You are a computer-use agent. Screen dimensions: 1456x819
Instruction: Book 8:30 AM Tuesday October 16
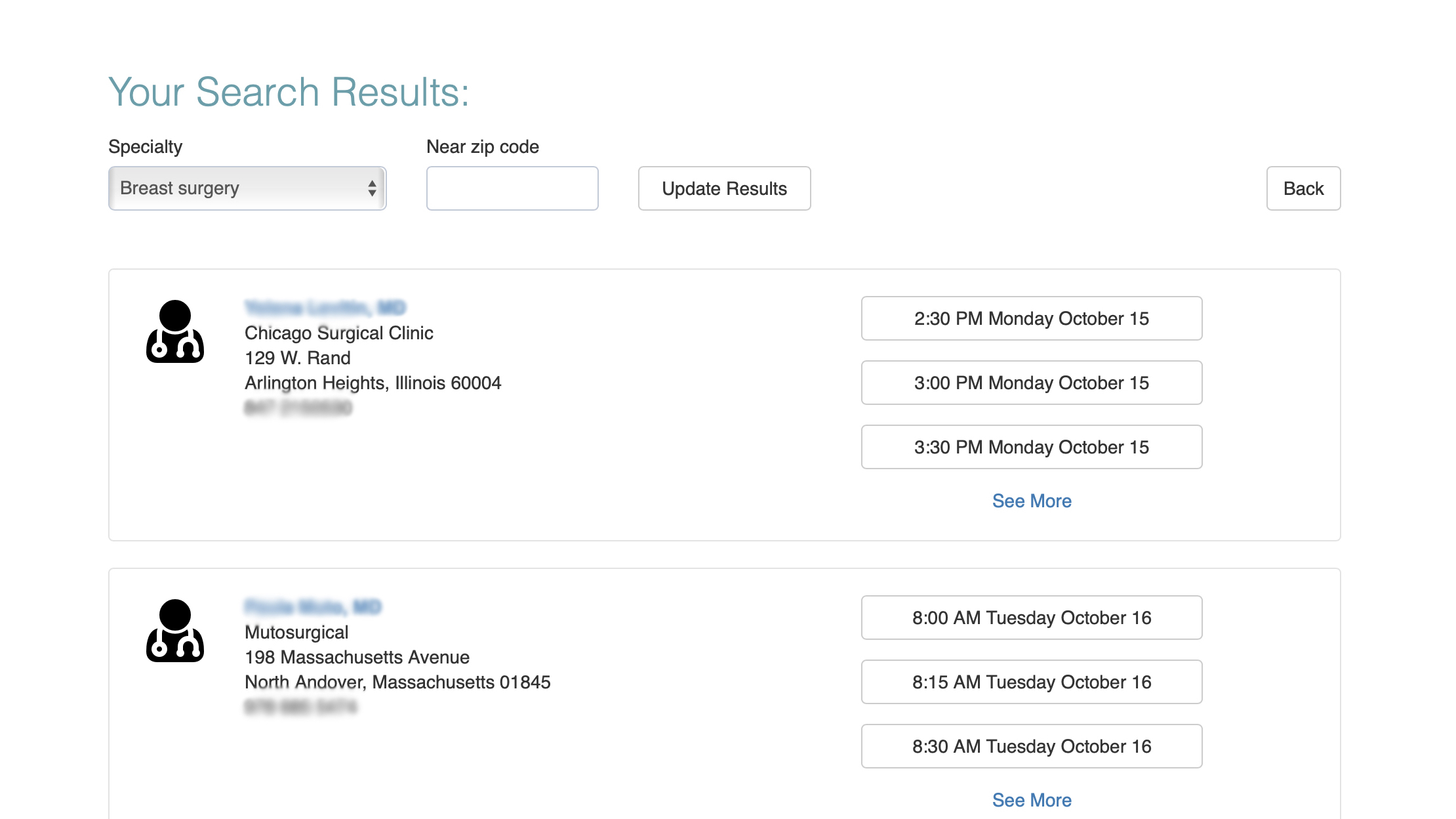[x=1032, y=746]
